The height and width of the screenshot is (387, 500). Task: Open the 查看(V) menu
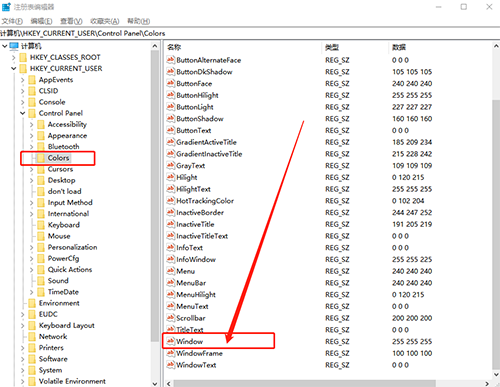click(x=71, y=21)
